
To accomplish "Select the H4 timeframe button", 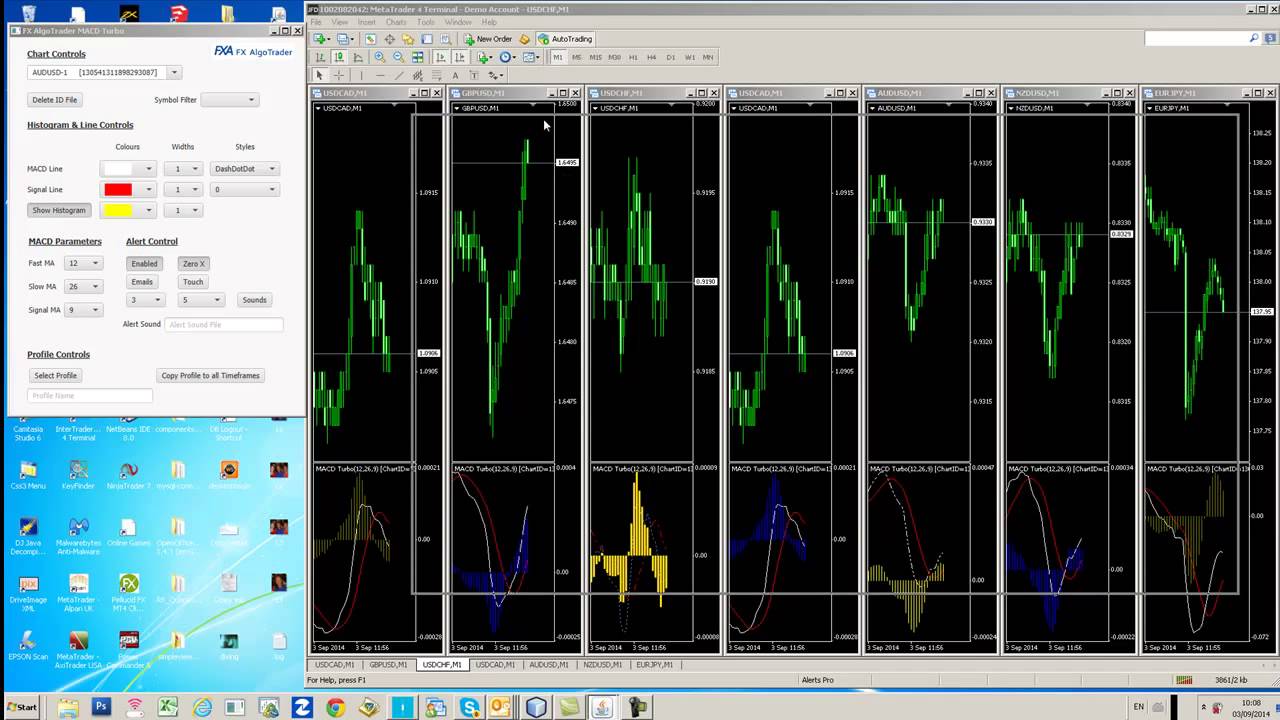I will [651, 57].
